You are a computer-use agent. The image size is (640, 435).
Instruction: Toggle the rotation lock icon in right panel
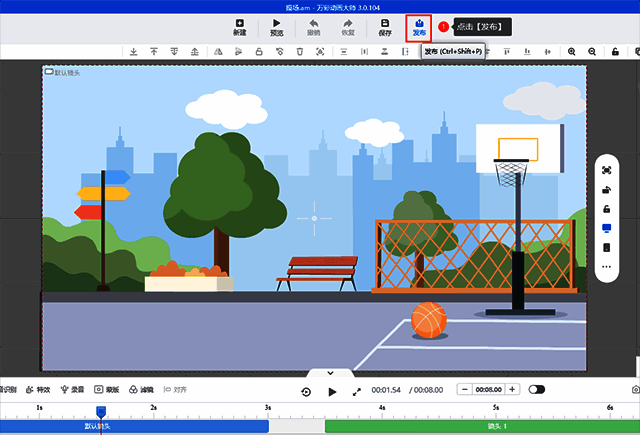click(606, 189)
